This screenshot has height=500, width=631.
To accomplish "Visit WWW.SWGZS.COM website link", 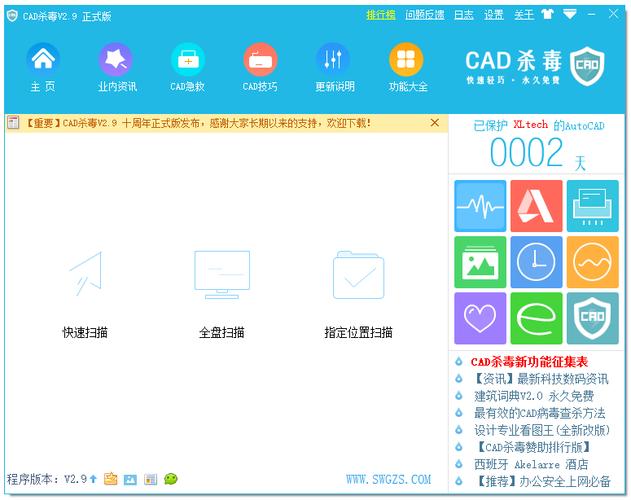I will (388, 479).
